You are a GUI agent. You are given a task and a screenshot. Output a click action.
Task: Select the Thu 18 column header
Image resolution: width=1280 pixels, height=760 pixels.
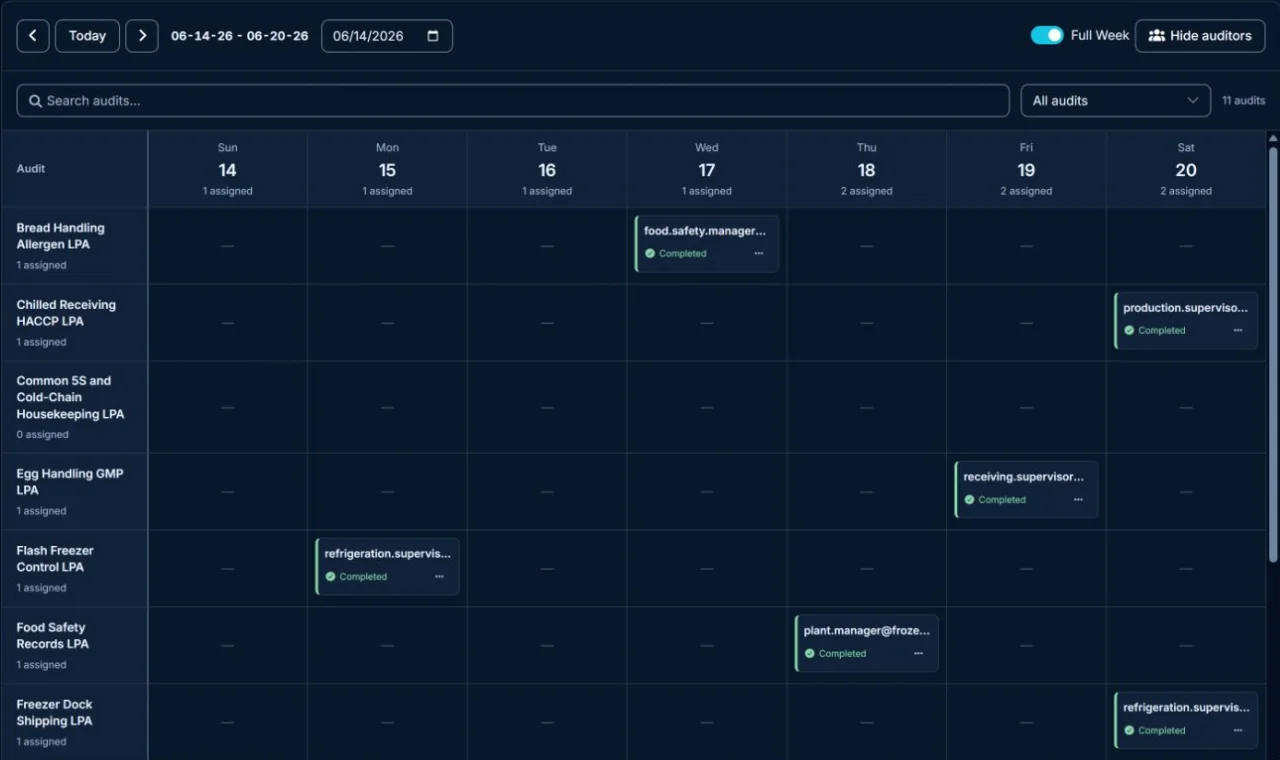point(866,169)
